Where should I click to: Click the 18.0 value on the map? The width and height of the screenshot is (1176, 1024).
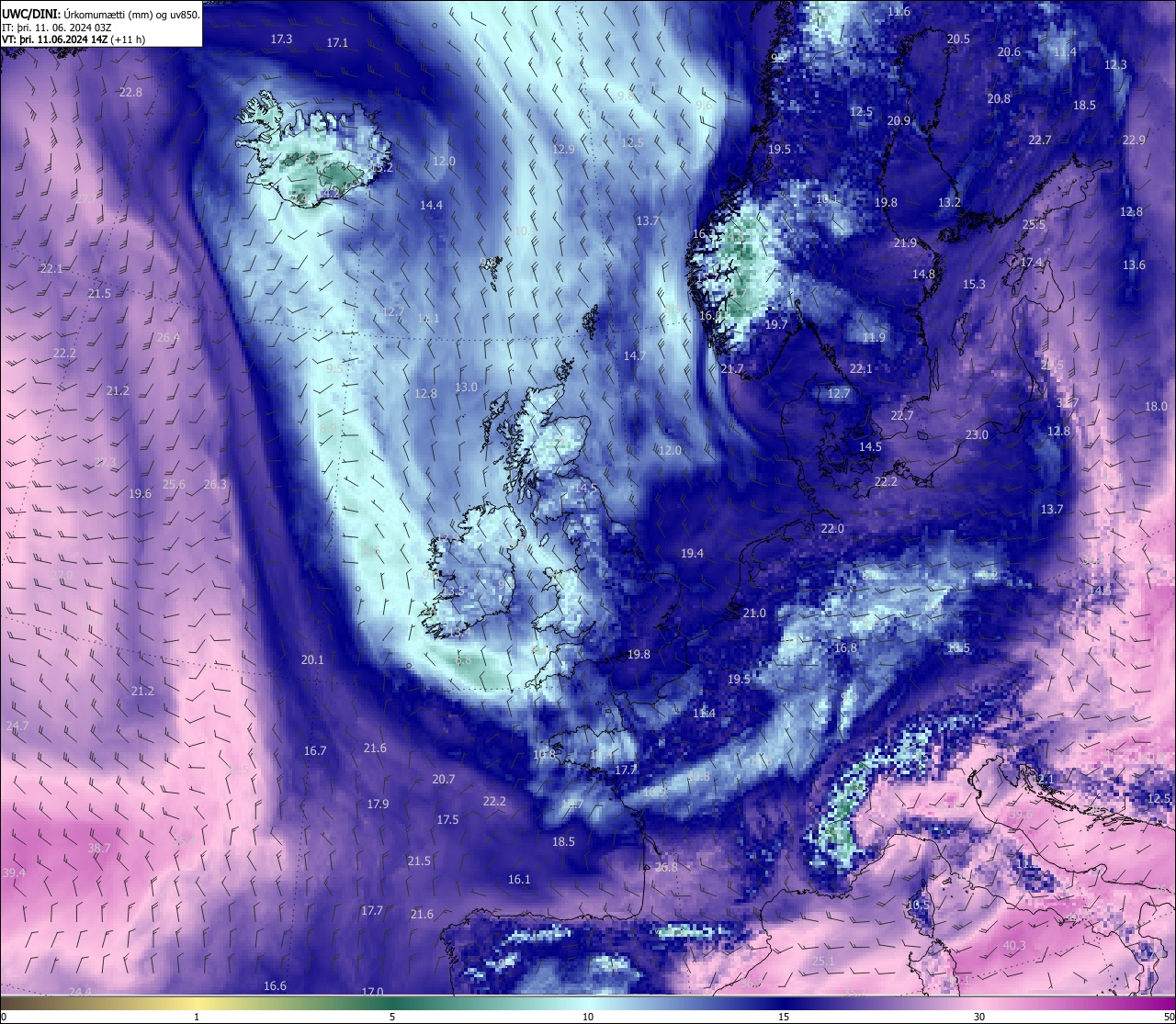coord(1156,407)
